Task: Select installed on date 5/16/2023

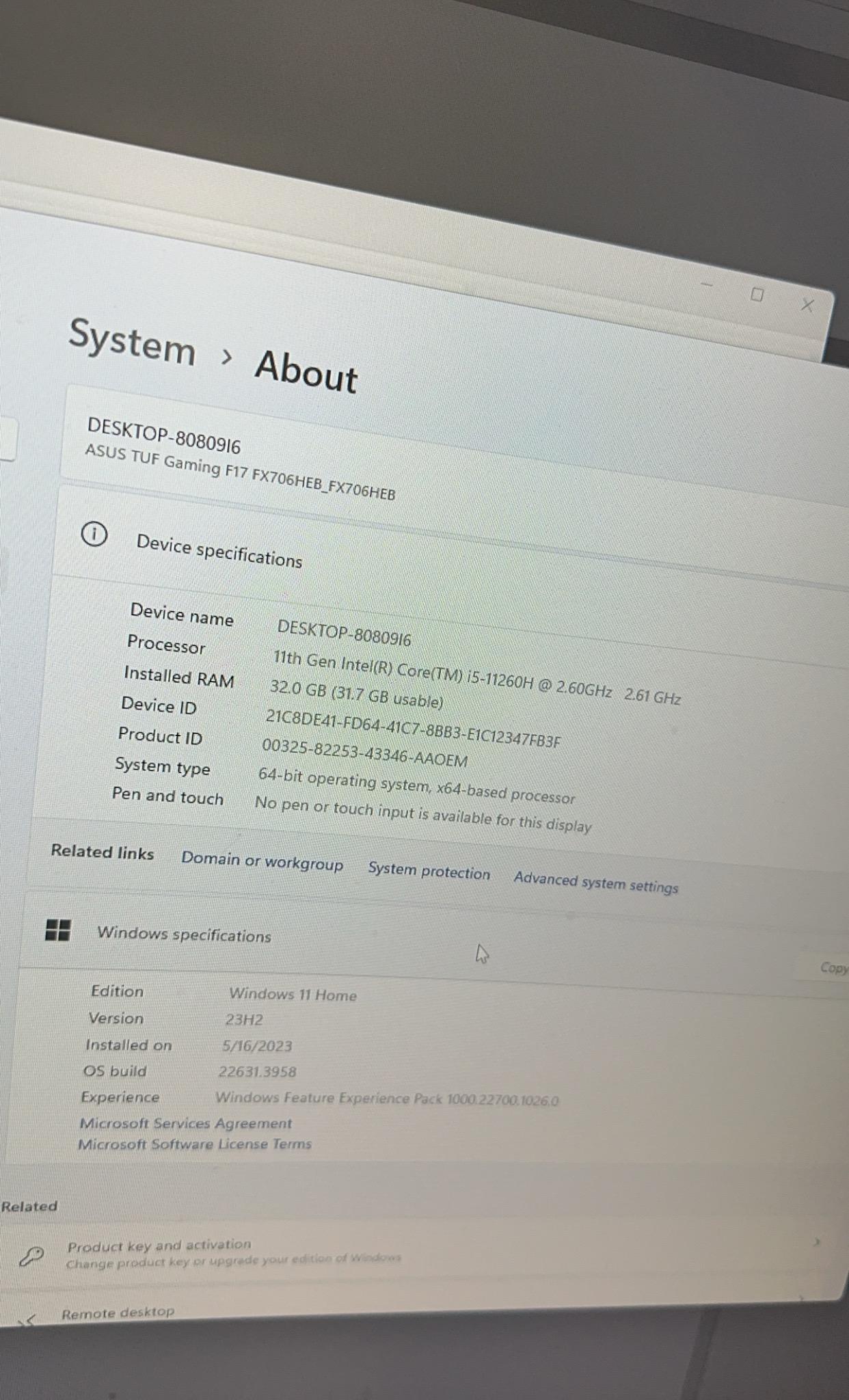Action: tap(257, 1046)
